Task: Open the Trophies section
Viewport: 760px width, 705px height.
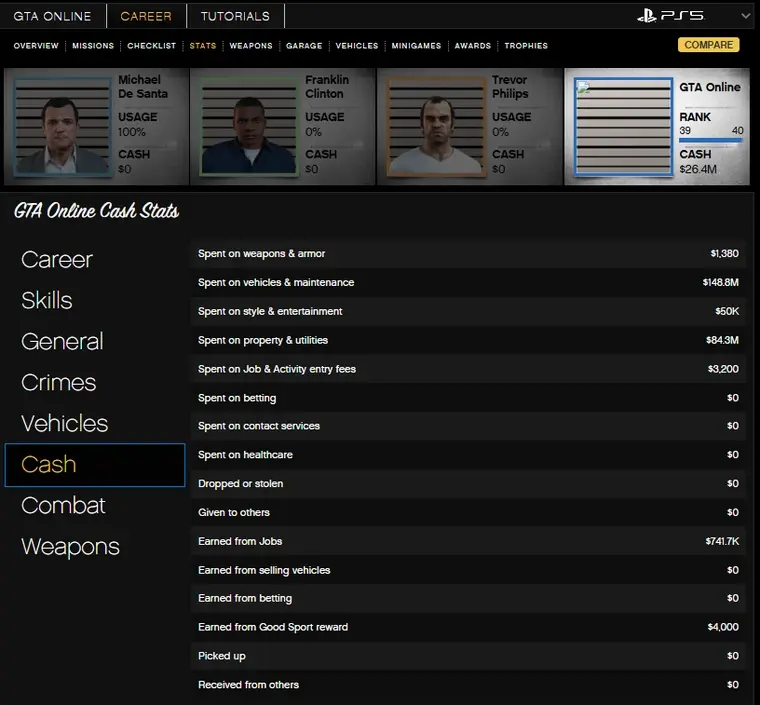Action: 526,46
